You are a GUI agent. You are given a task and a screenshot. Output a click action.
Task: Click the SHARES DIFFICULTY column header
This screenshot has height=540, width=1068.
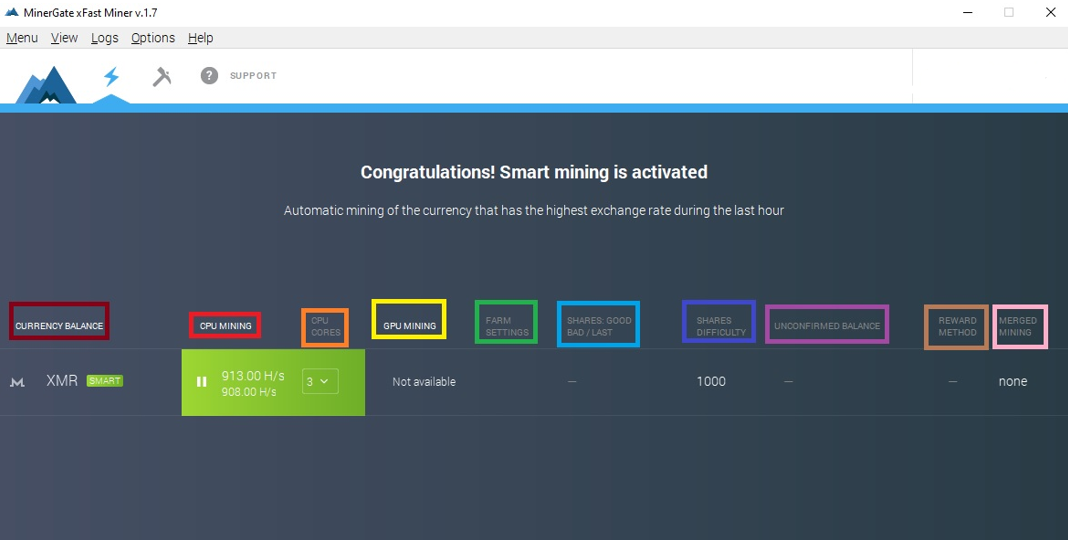[721, 326]
